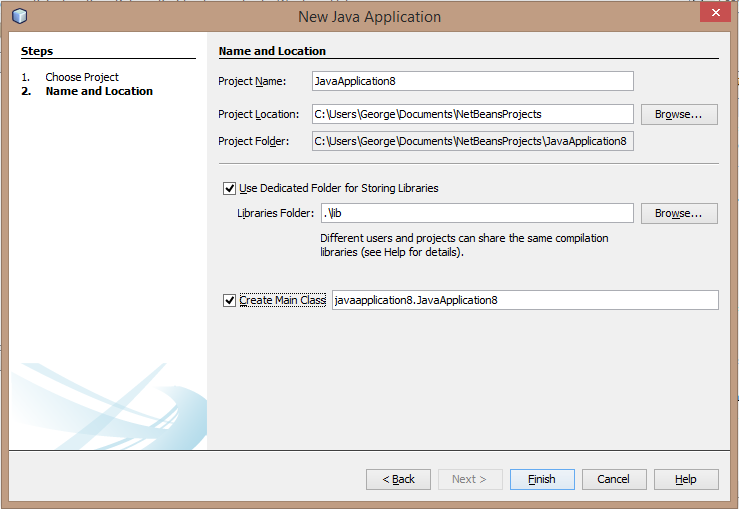Uncheck the Create Main Class checkbox
This screenshot has height=509, width=739.
click(x=230, y=300)
